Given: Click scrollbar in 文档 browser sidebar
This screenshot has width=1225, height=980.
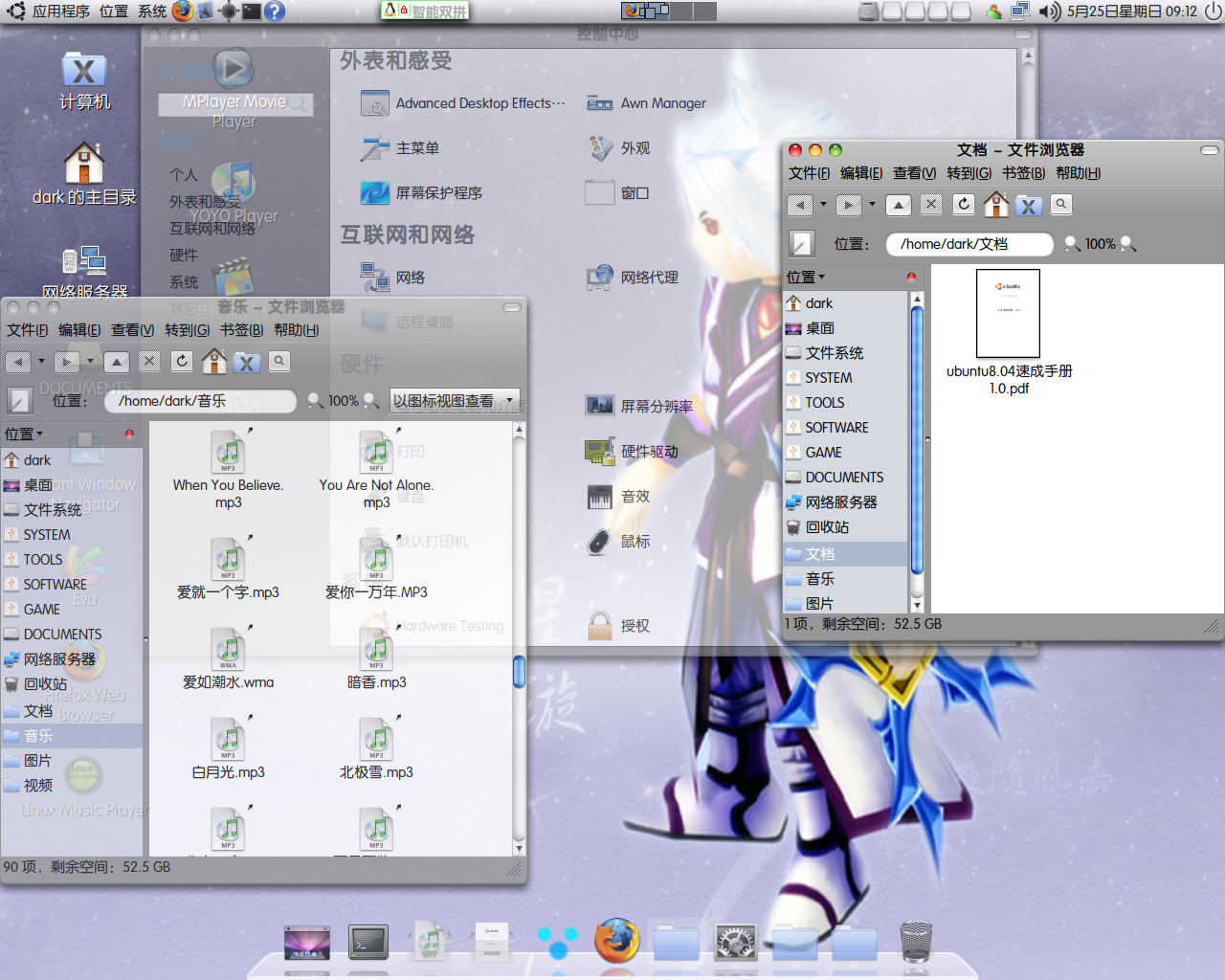Looking at the screenshot, I should pyautogui.click(x=917, y=440).
